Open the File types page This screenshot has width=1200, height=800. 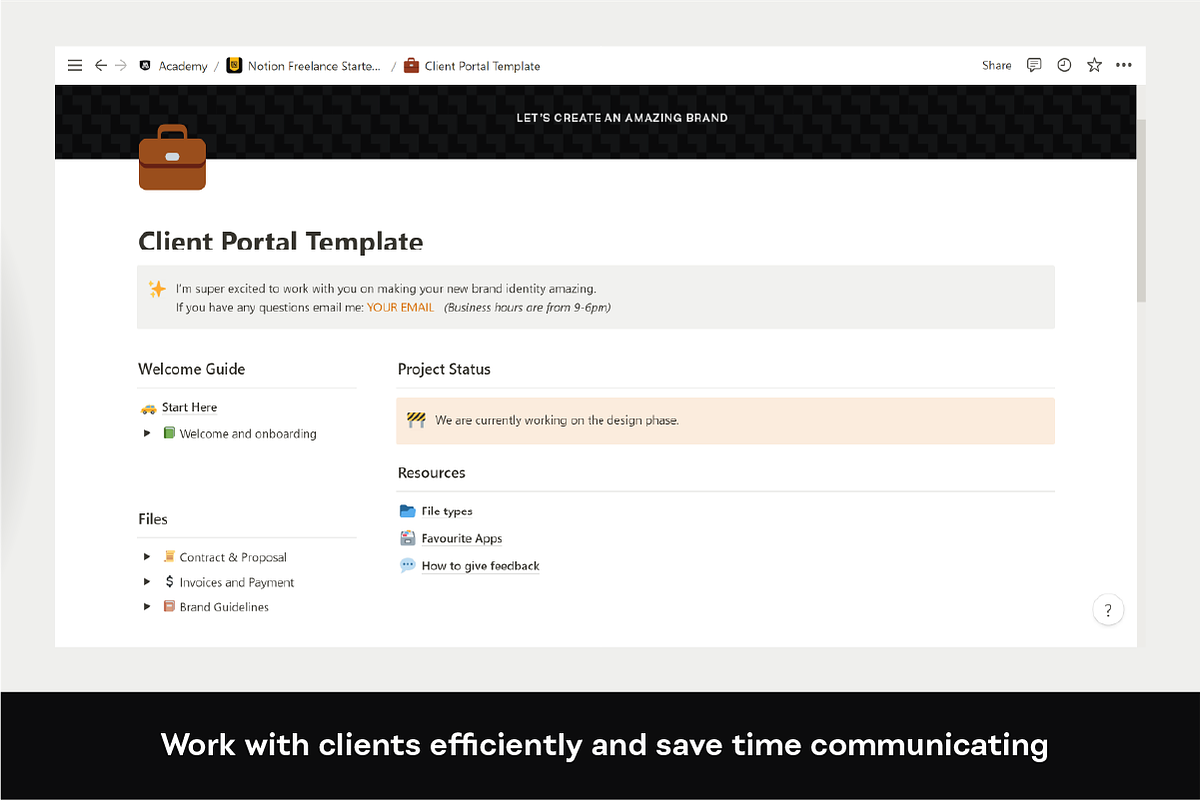pyautogui.click(x=446, y=511)
